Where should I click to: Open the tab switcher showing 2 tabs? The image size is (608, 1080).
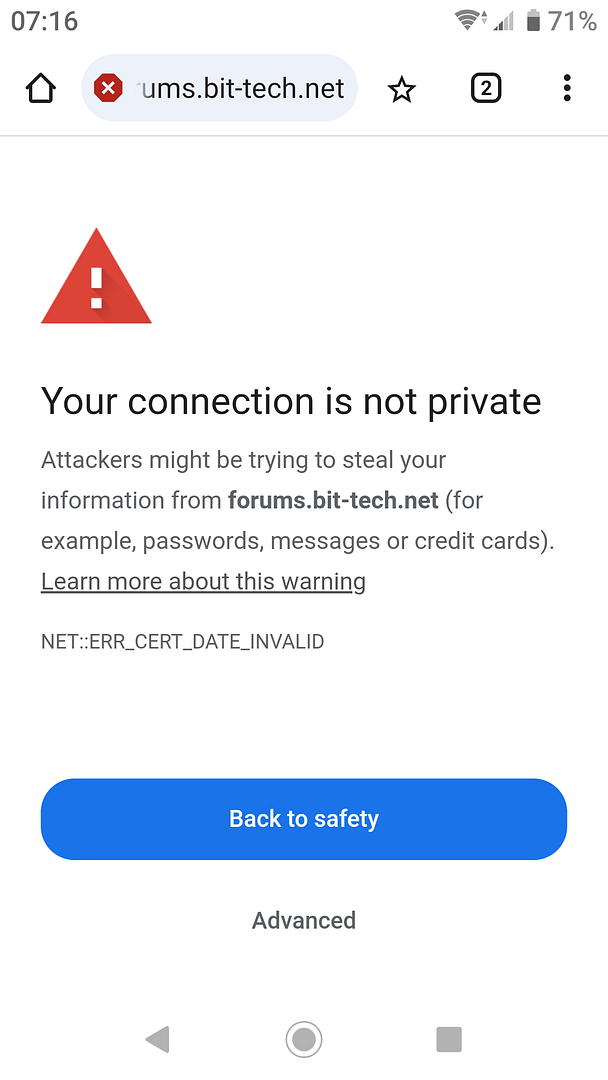coord(485,89)
